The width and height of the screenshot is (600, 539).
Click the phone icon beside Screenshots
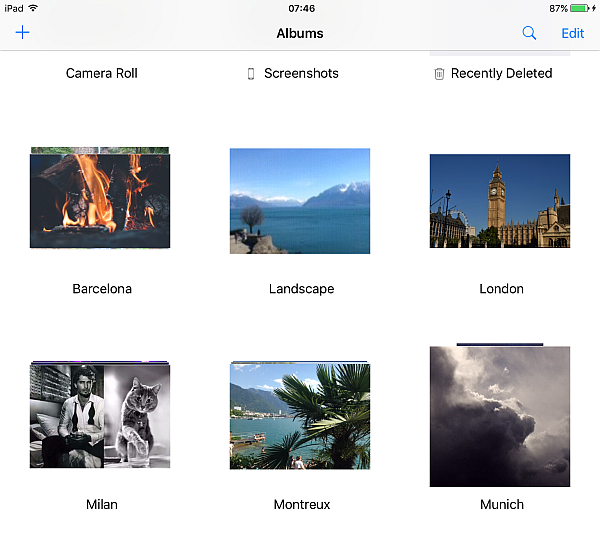click(251, 74)
